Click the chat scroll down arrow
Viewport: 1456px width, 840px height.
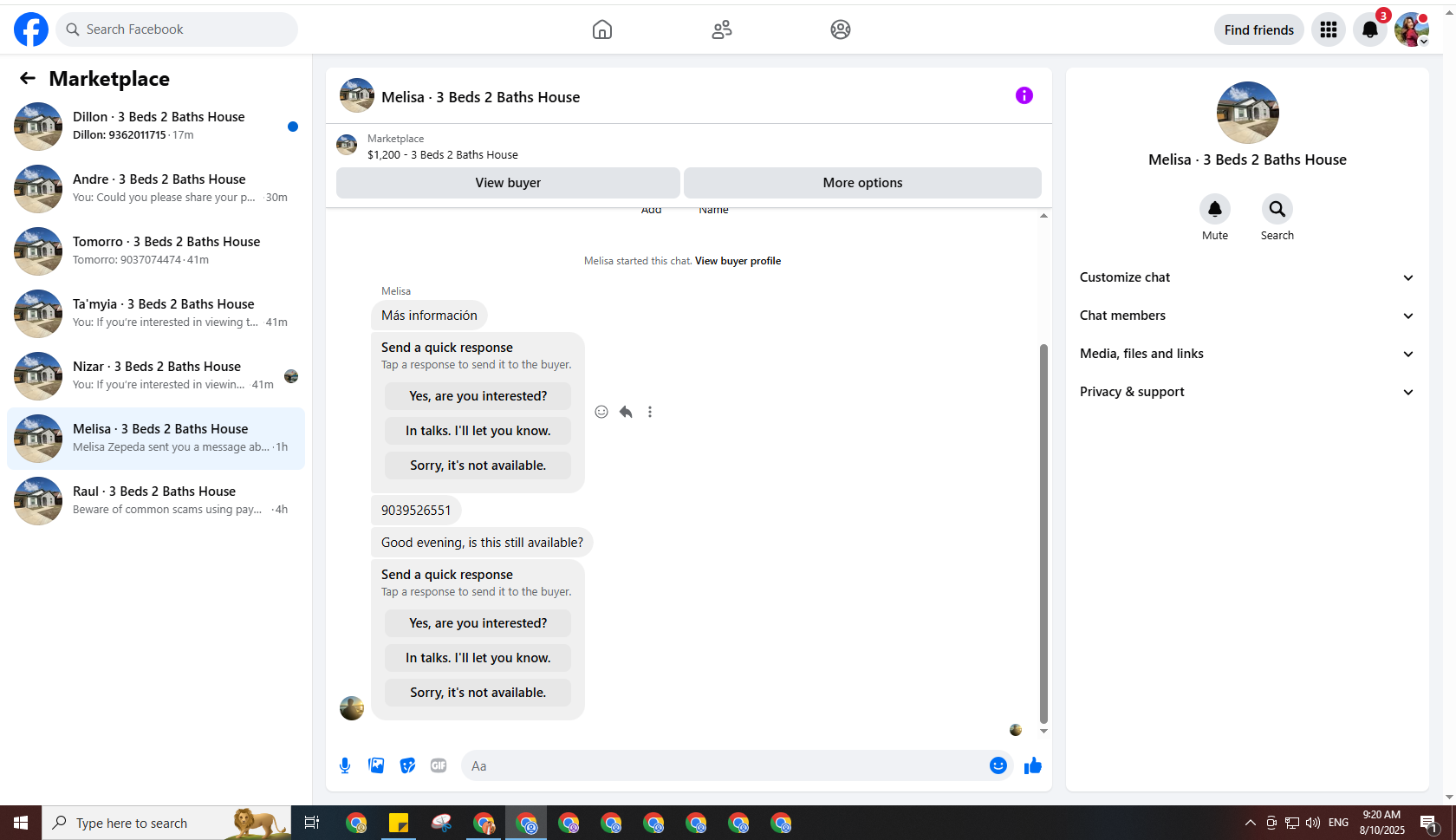[1043, 731]
